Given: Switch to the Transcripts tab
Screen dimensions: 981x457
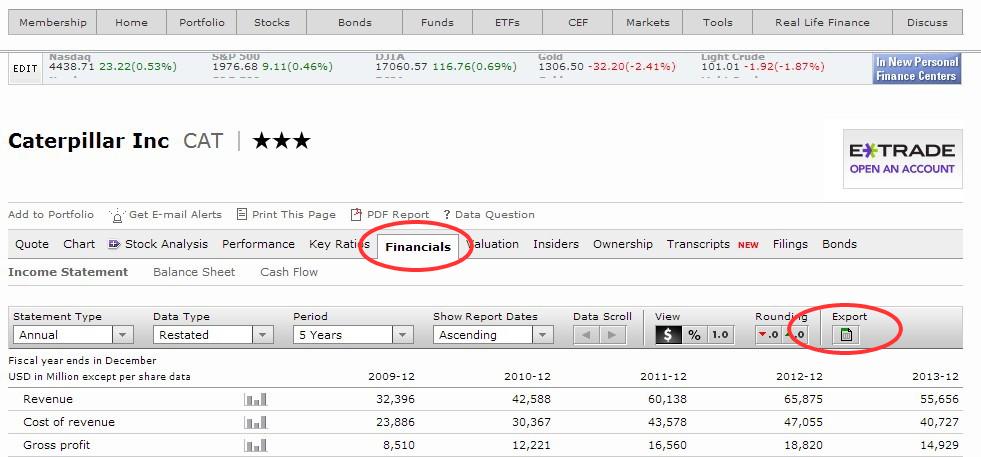Looking at the screenshot, I should [x=698, y=244].
